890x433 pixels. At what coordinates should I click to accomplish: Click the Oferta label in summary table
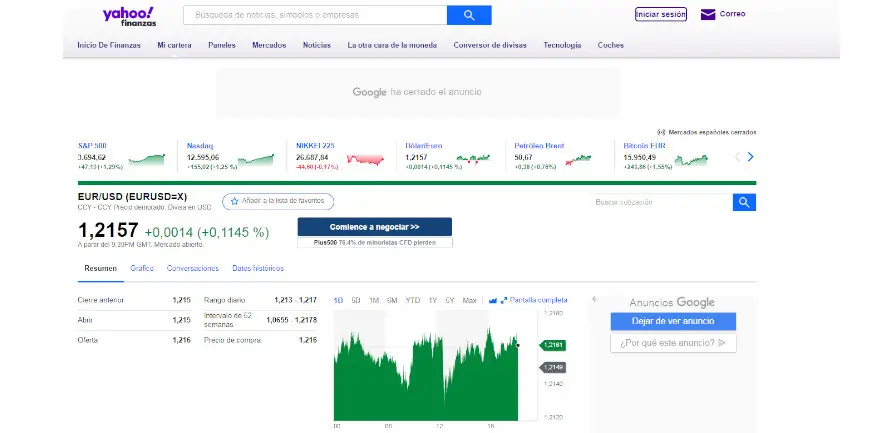(x=87, y=340)
